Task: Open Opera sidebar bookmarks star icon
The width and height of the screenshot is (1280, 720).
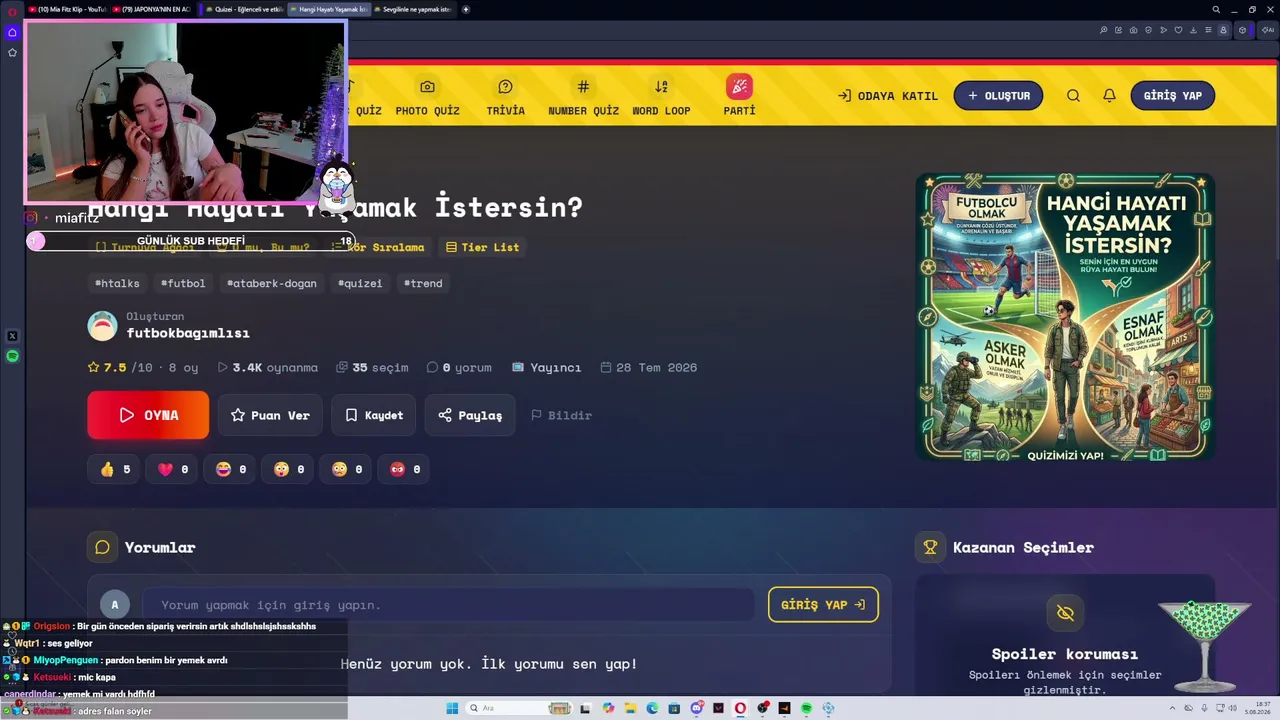Action: tap(12, 52)
